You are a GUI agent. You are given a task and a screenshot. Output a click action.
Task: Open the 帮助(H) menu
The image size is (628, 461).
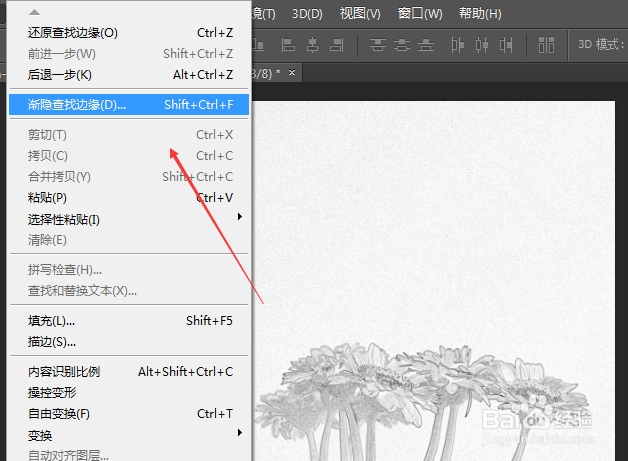coord(480,14)
